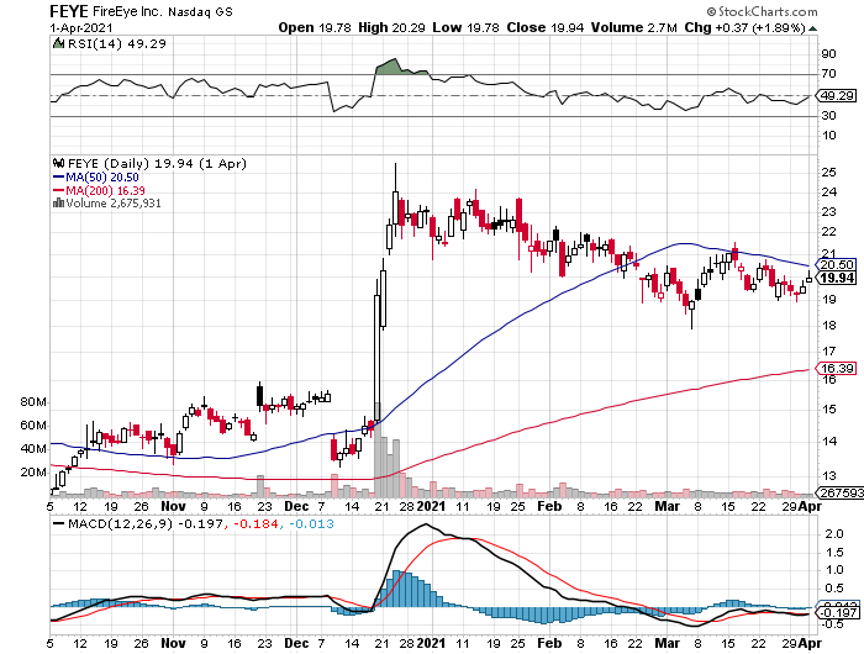The image size is (864, 654).
Task: Click the Chg +0.37 (+1.89%) readout
Action: click(x=784, y=27)
